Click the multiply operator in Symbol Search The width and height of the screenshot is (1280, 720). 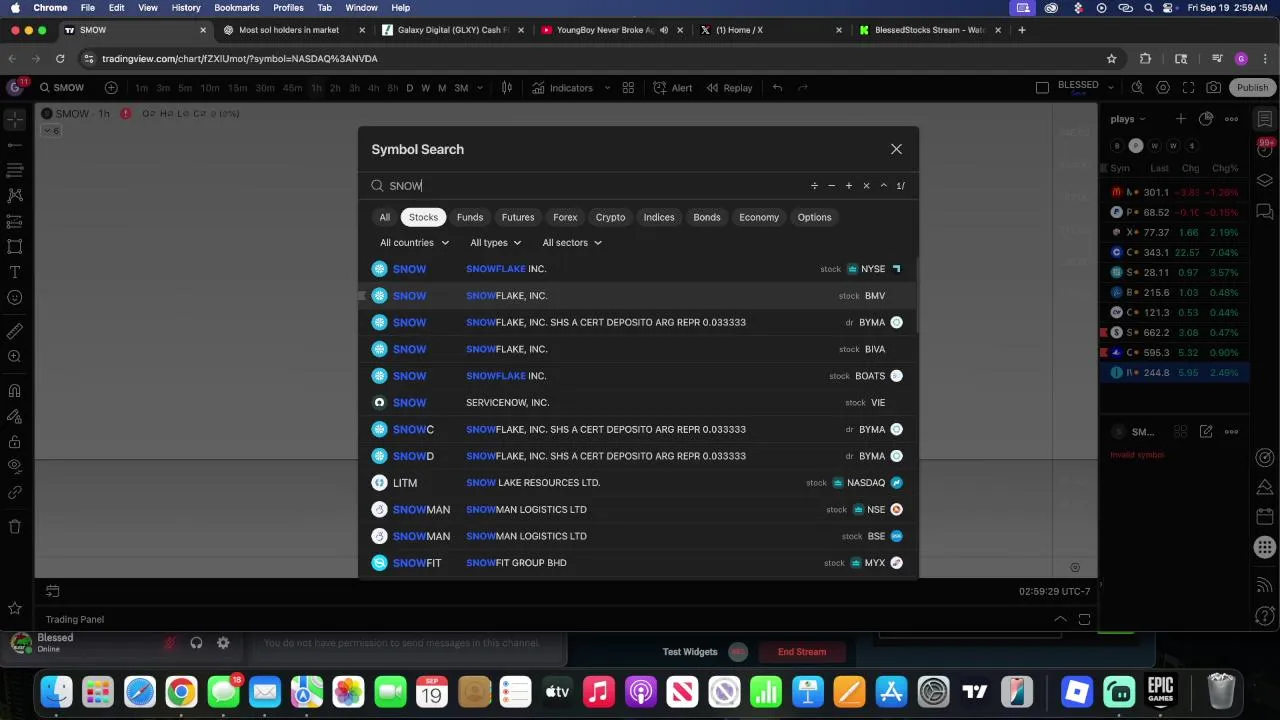click(x=866, y=186)
